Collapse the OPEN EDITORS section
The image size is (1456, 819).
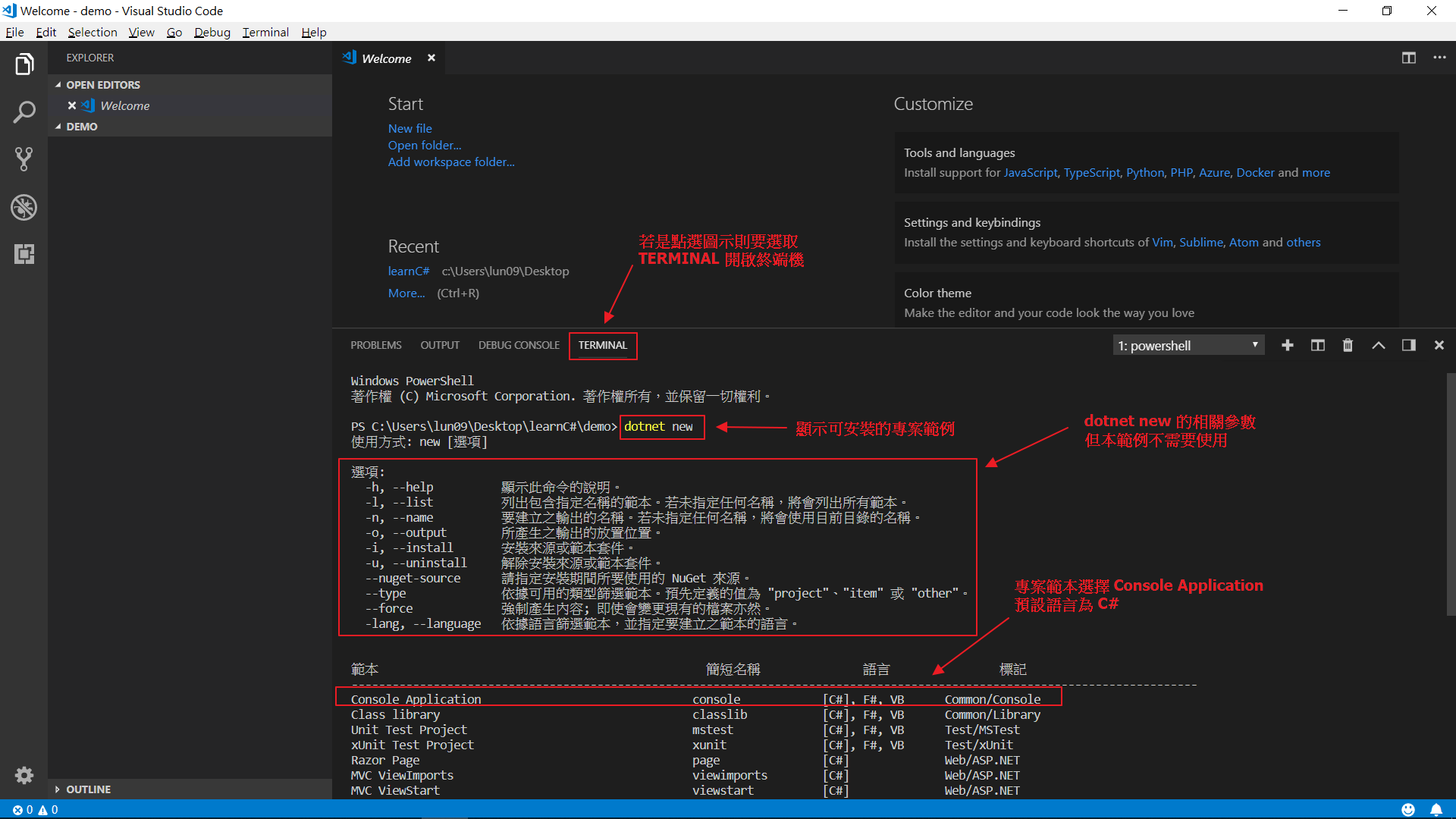pyautogui.click(x=102, y=85)
